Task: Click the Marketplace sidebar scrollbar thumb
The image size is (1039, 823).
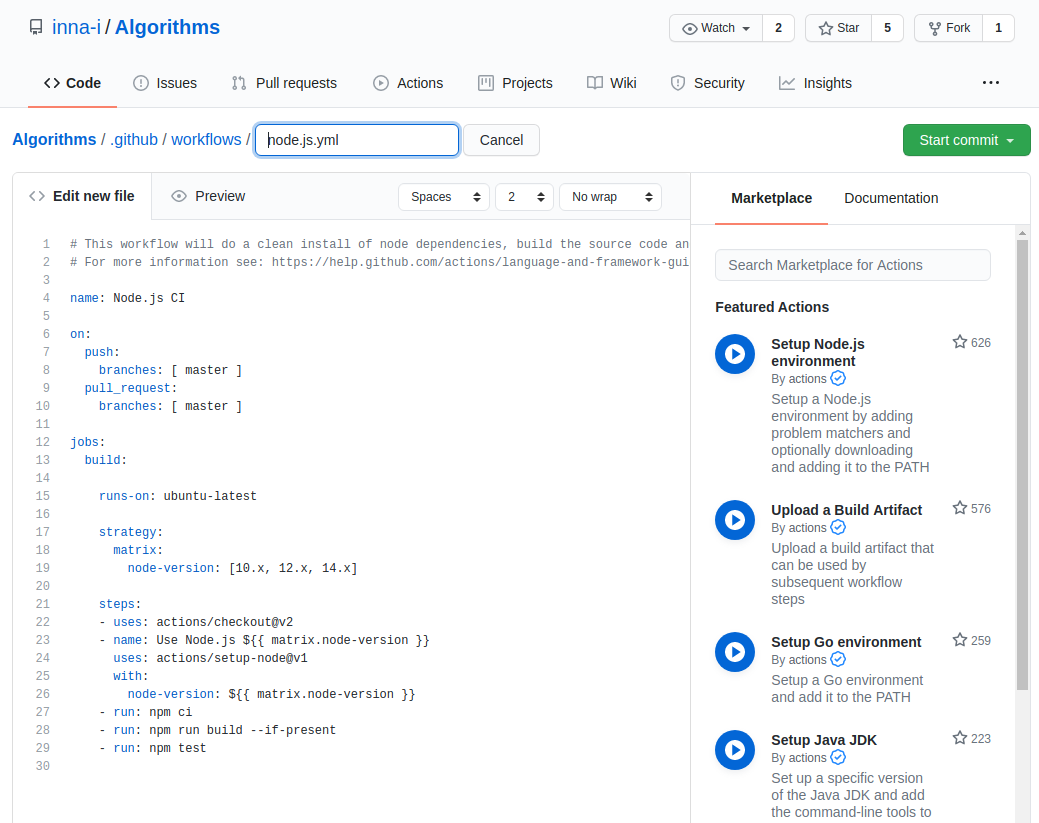Action: point(1022,465)
